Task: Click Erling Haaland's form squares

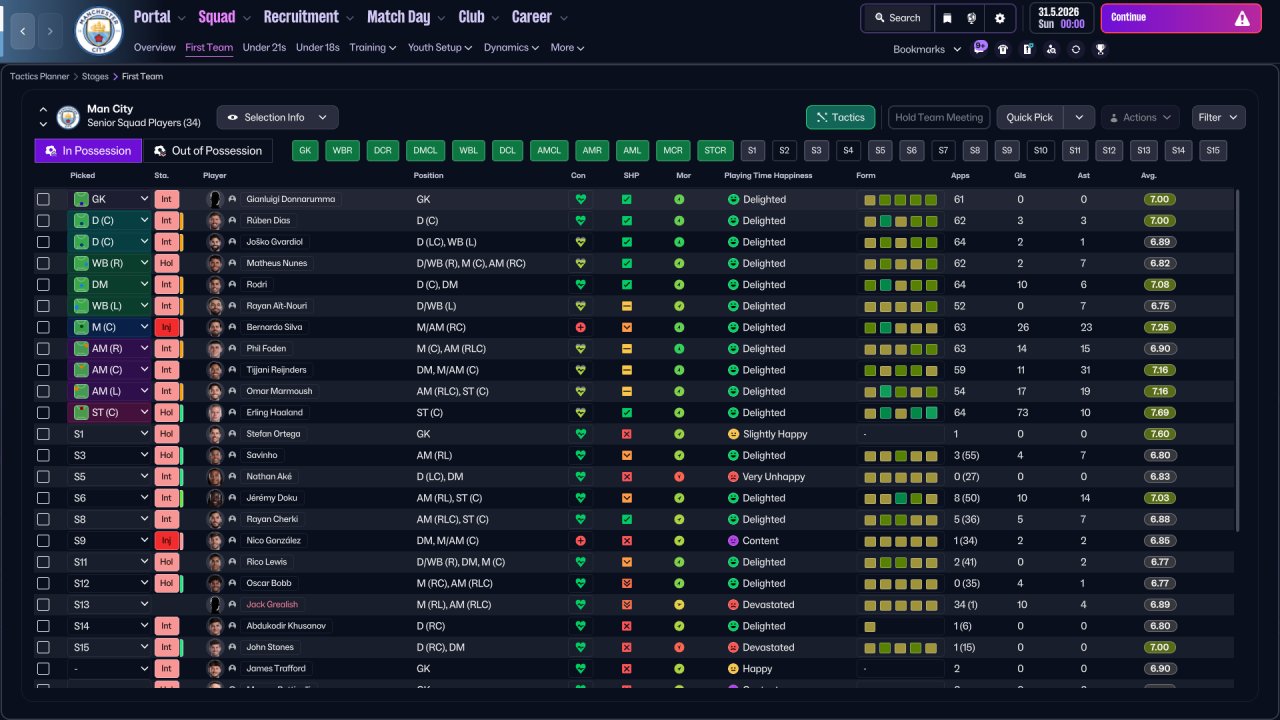Action: pos(900,412)
